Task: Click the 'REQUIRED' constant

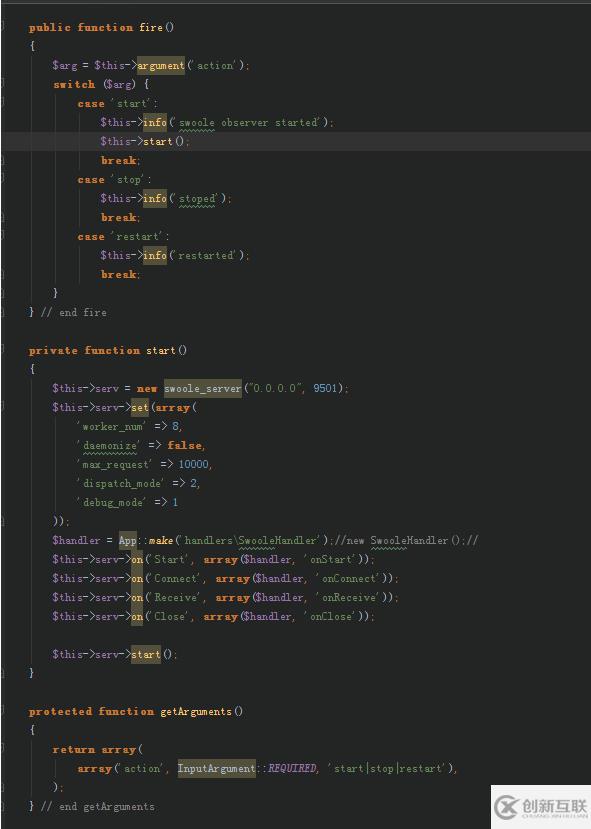Action: pyautogui.click(x=292, y=769)
